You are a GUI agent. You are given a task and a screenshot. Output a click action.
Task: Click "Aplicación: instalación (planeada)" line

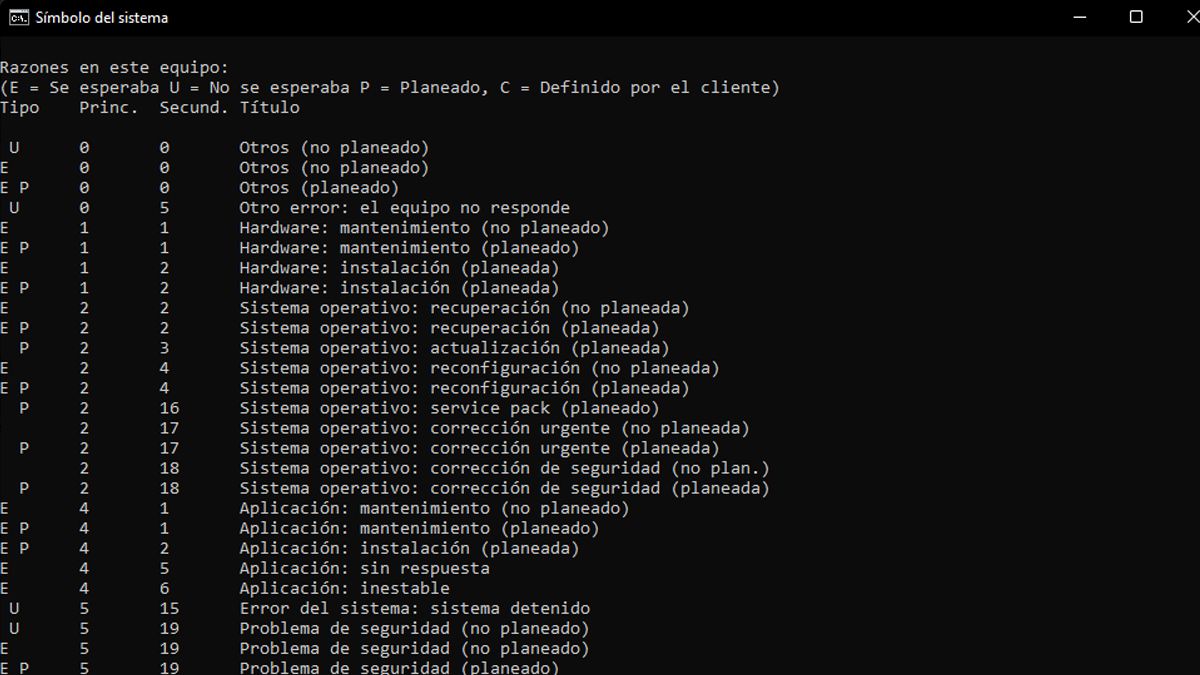tap(409, 548)
